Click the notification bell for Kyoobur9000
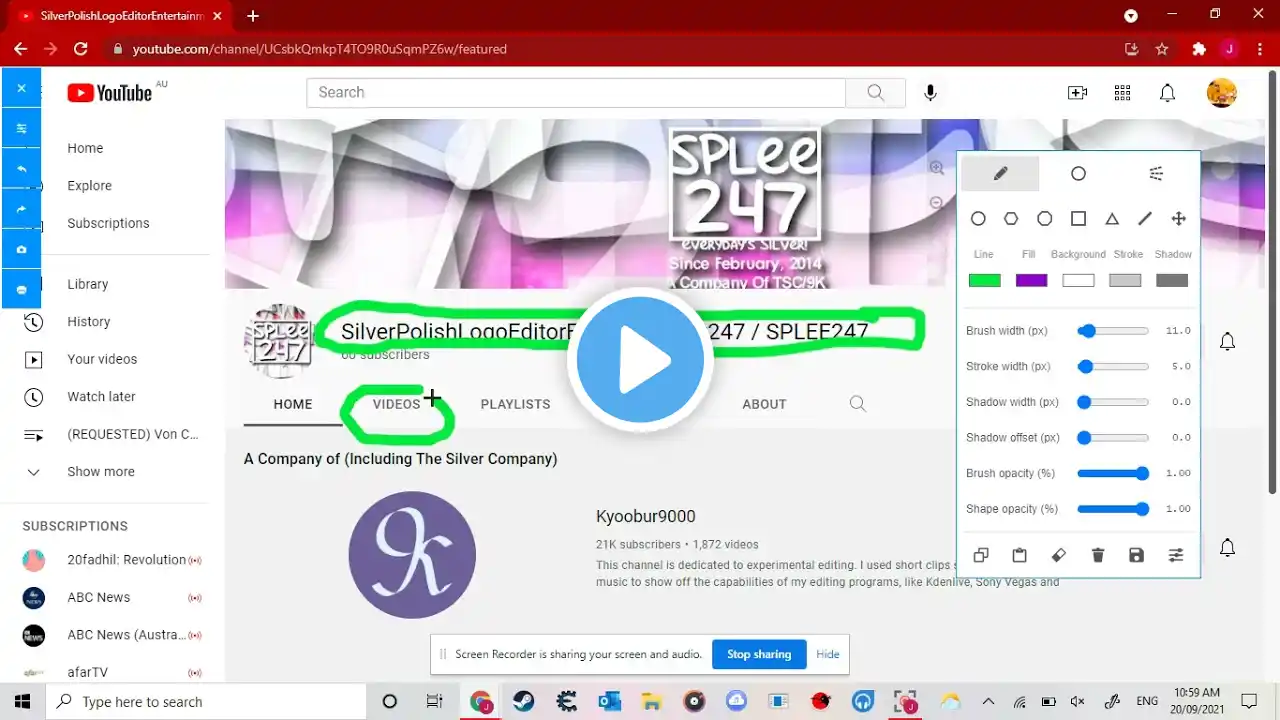This screenshot has width=1280, height=720. tap(1227, 547)
